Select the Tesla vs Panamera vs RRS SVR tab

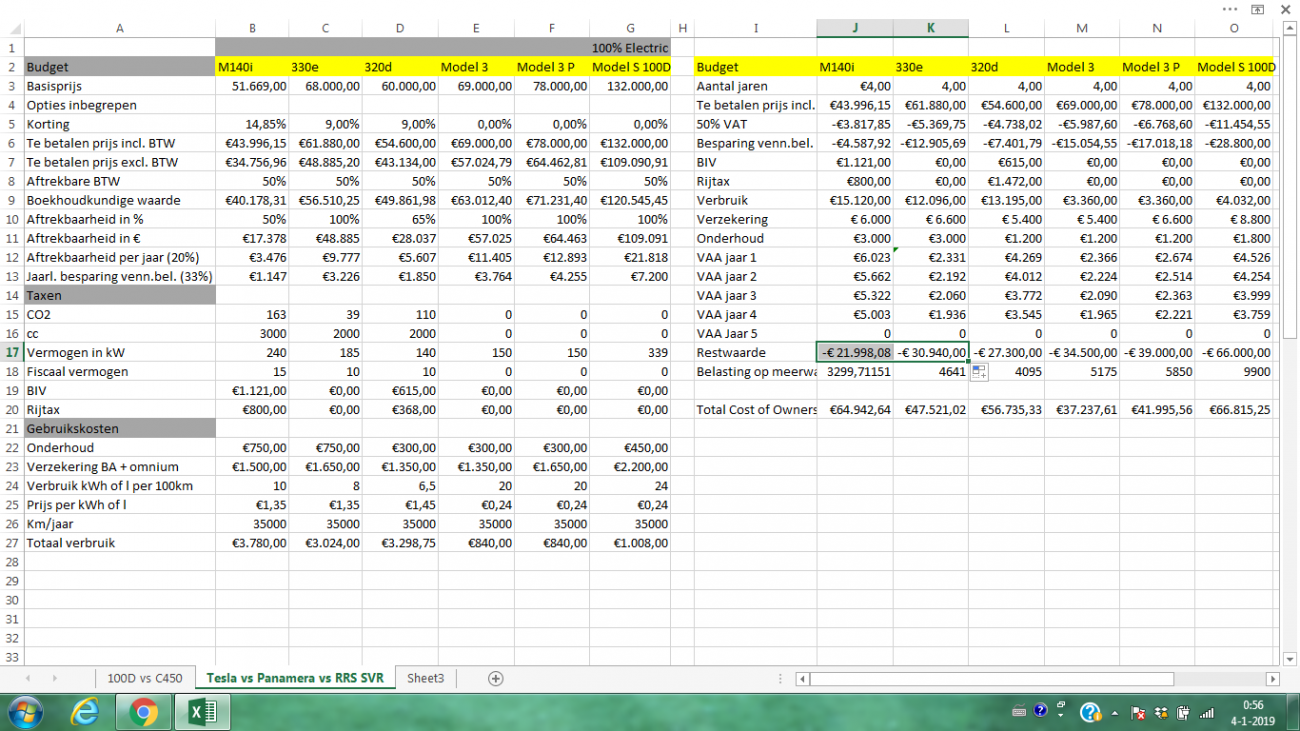(x=295, y=678)
